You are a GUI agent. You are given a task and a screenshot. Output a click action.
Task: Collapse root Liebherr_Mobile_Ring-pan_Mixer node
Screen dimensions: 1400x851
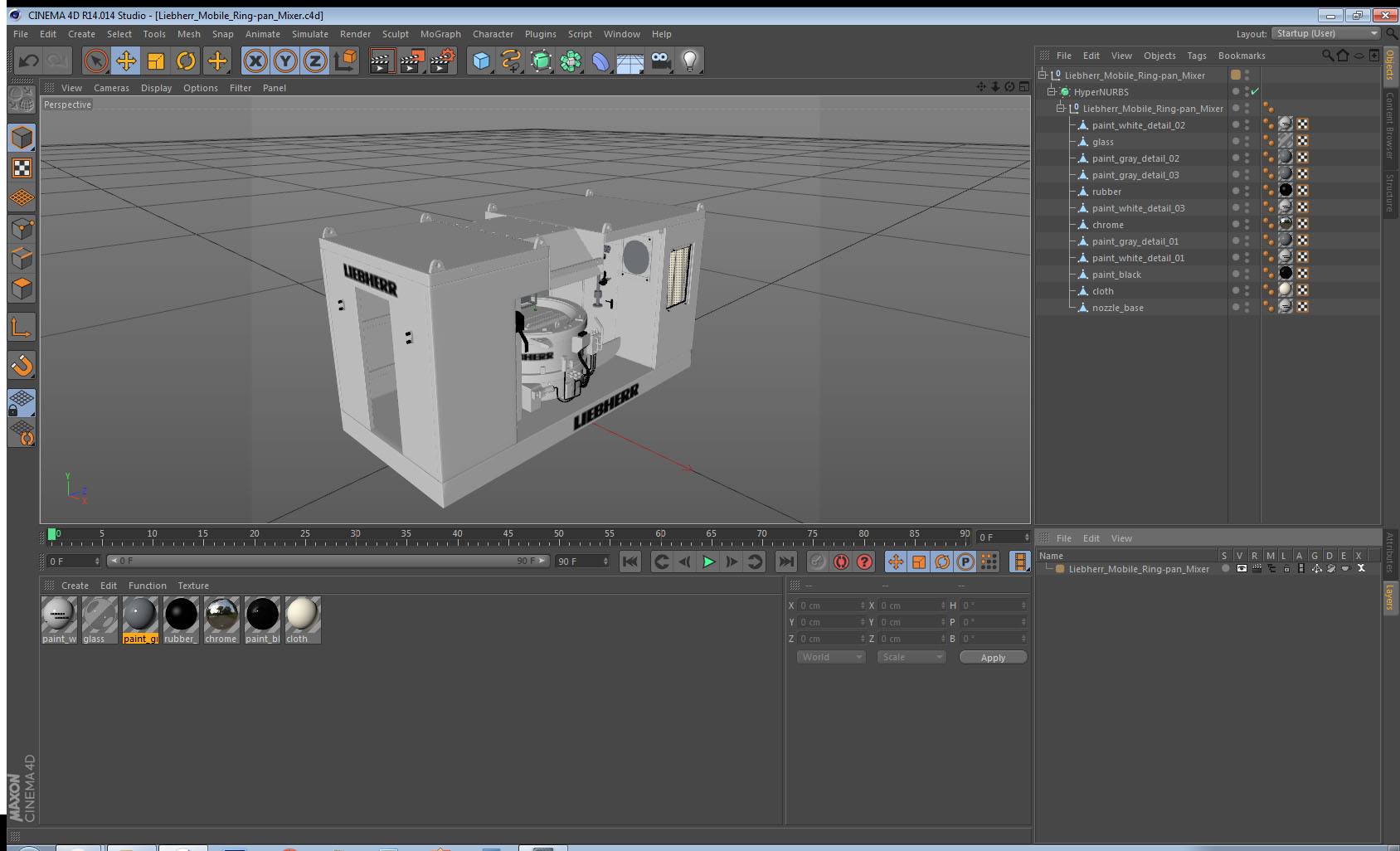pos(1042,75)
